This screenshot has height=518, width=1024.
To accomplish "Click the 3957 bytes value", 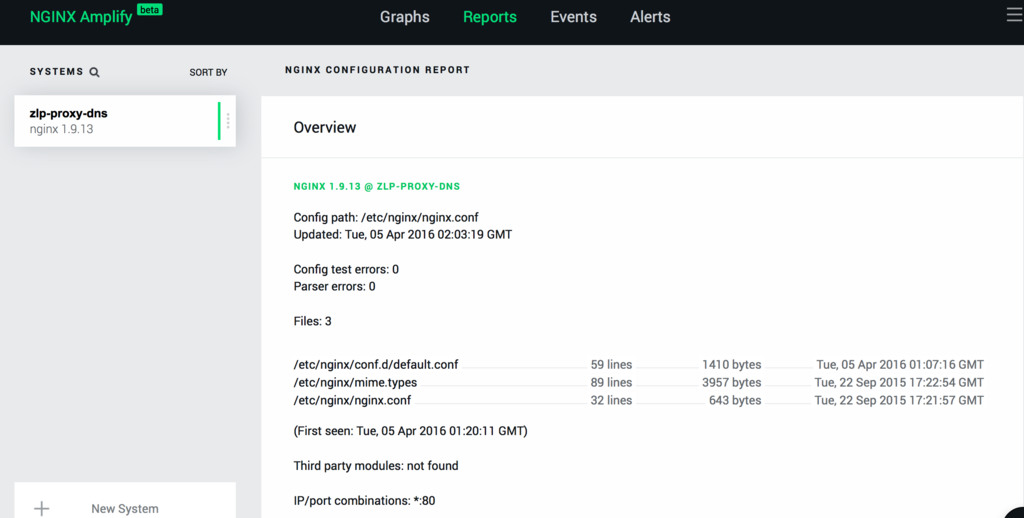I will [731, 382].
